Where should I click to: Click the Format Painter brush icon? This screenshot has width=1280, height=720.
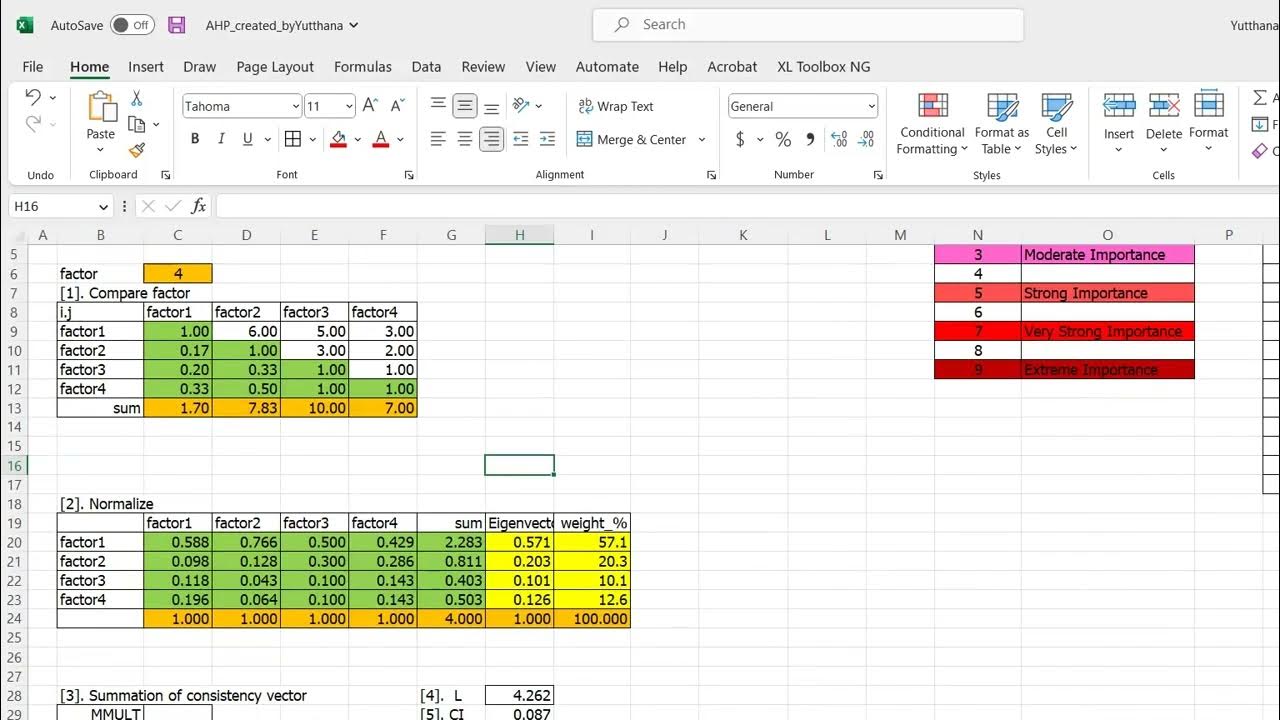137,150
